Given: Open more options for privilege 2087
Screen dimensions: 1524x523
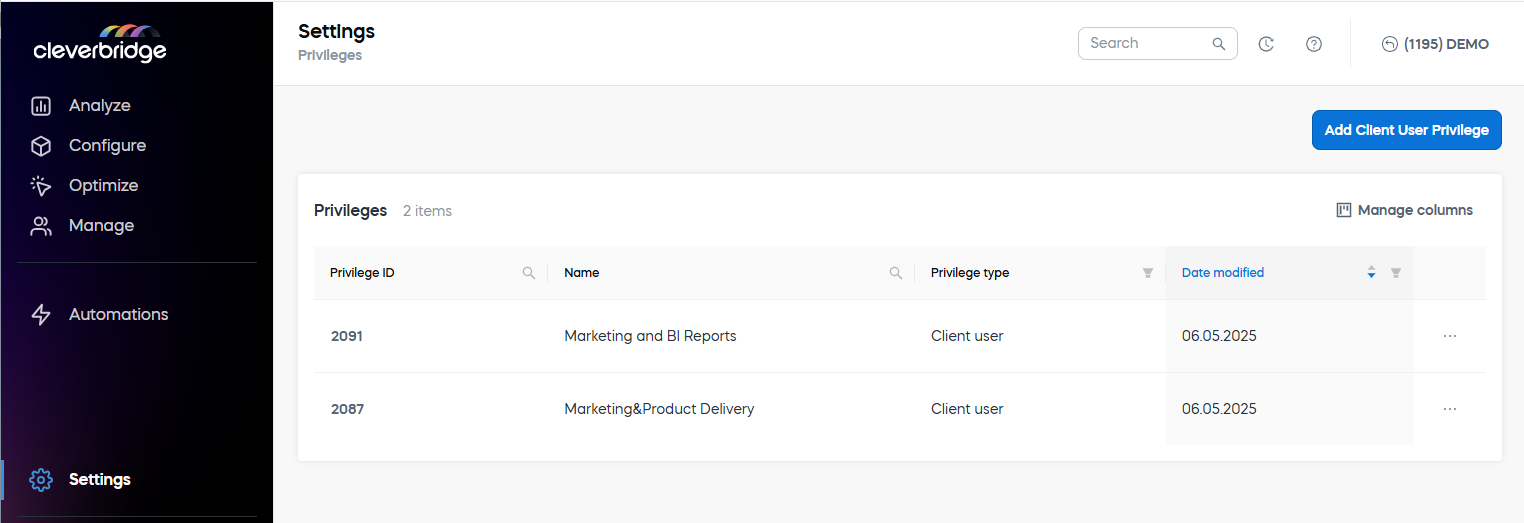Looking at the screenshot, I should click(1450, 409).
